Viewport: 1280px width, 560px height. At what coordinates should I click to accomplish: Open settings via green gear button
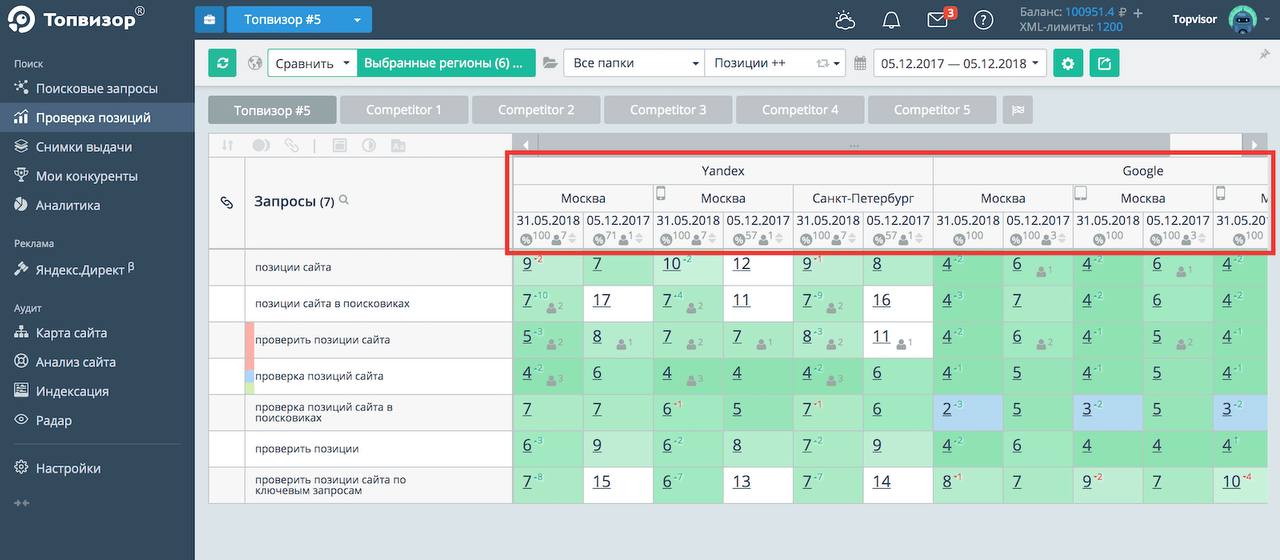pos(1068,63)
